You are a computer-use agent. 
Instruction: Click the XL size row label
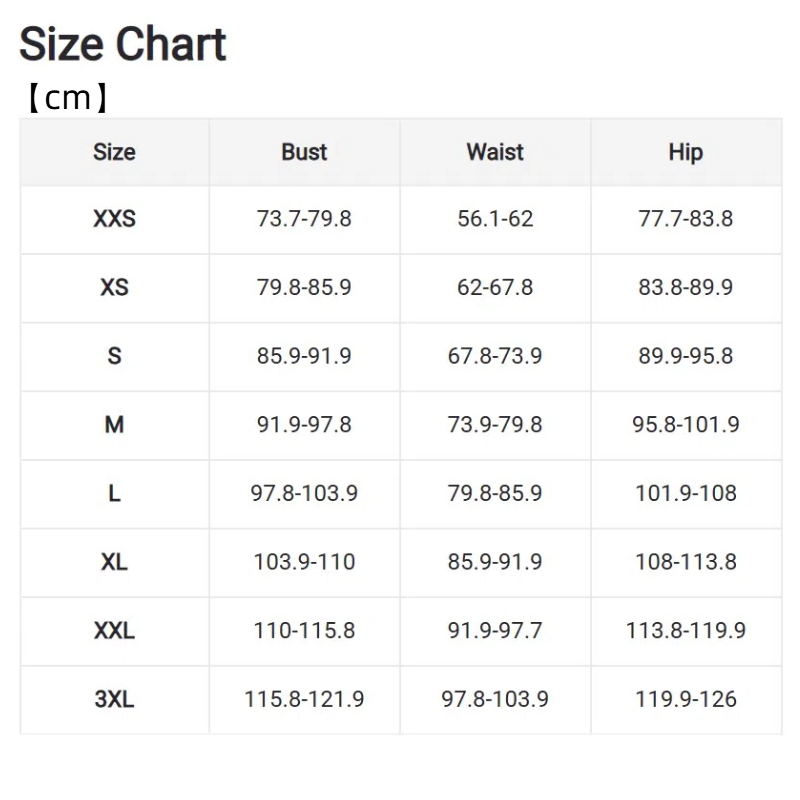[x=114, y=562]
